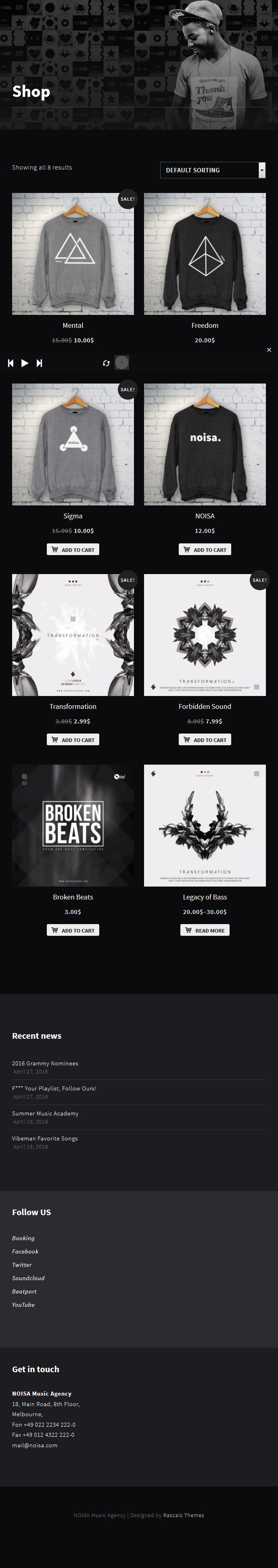Visit the Soundcloud follow link

click(x=29, y=1278)
